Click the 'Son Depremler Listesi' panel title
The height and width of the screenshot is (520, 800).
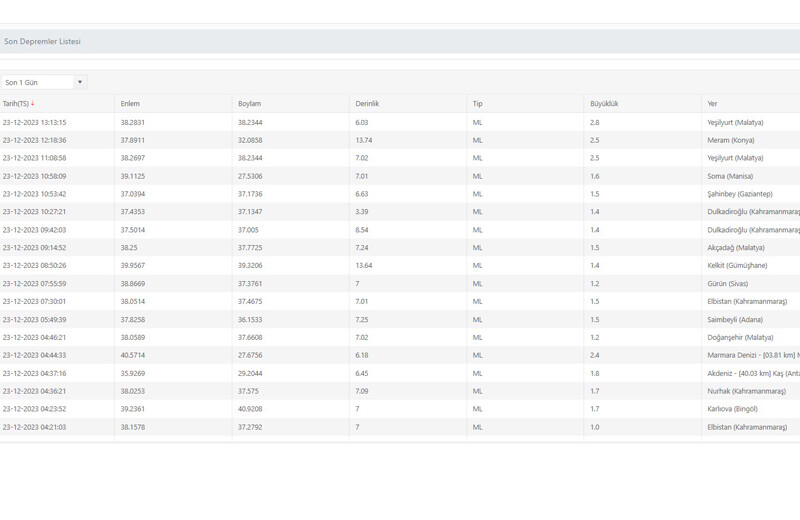pyautogui.click(x=42, y=42)
